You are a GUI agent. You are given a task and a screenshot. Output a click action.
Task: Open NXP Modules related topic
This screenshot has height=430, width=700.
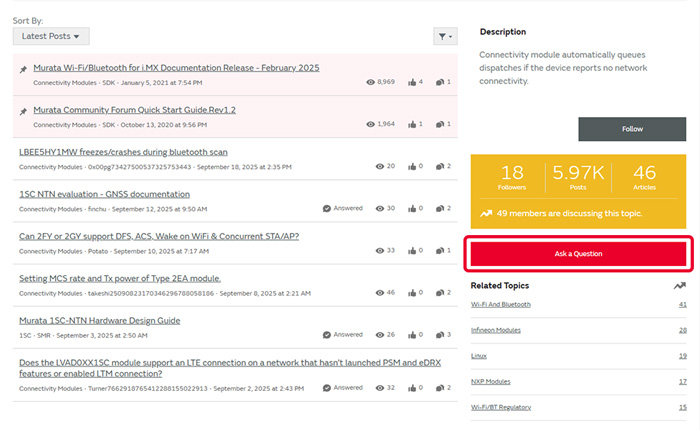491,381
